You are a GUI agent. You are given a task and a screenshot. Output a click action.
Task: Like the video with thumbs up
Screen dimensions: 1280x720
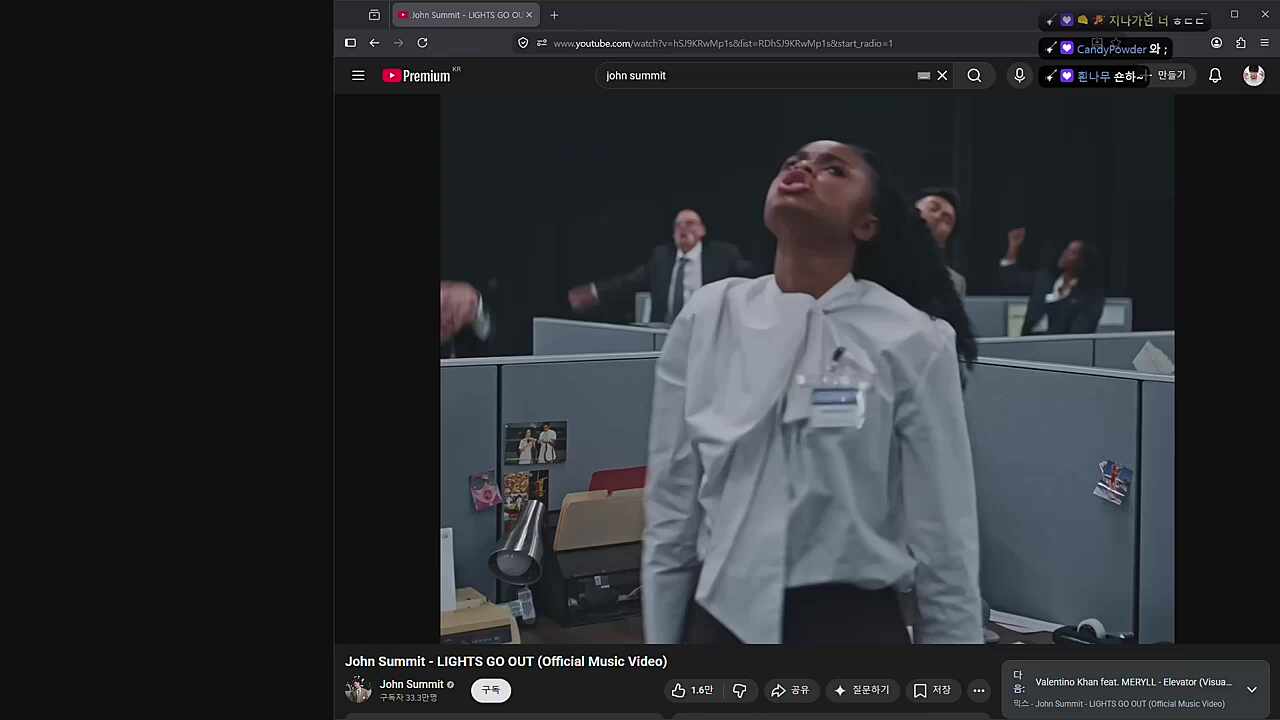point(691,690)
